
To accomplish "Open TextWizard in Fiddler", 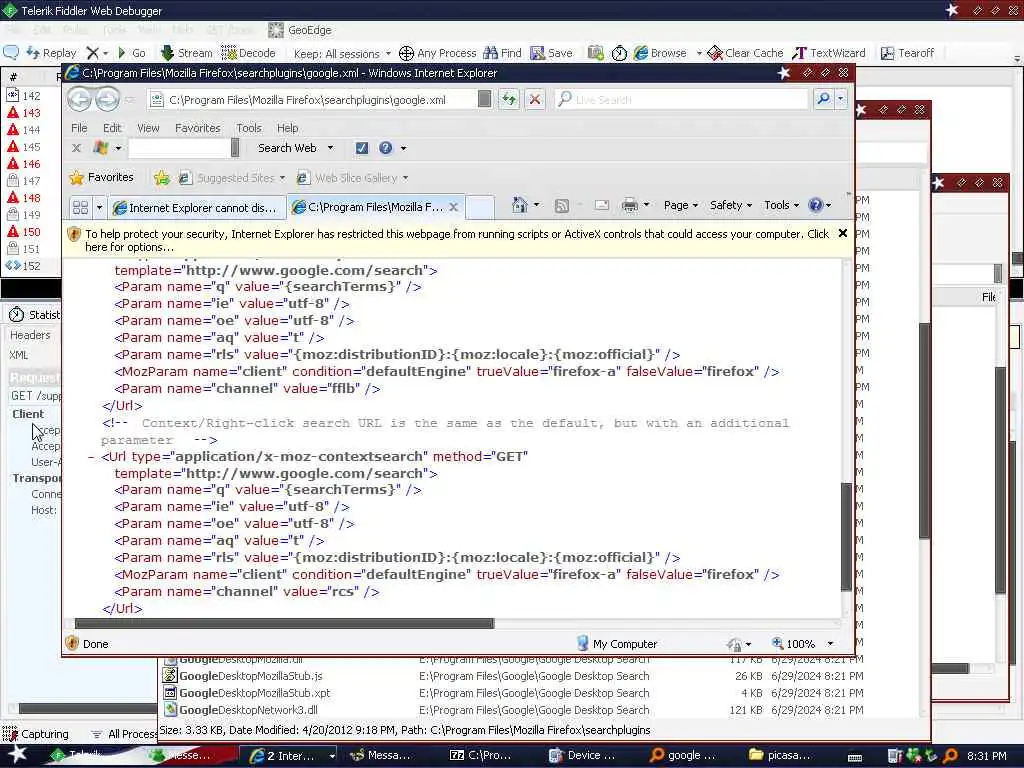I will point(829,53).
